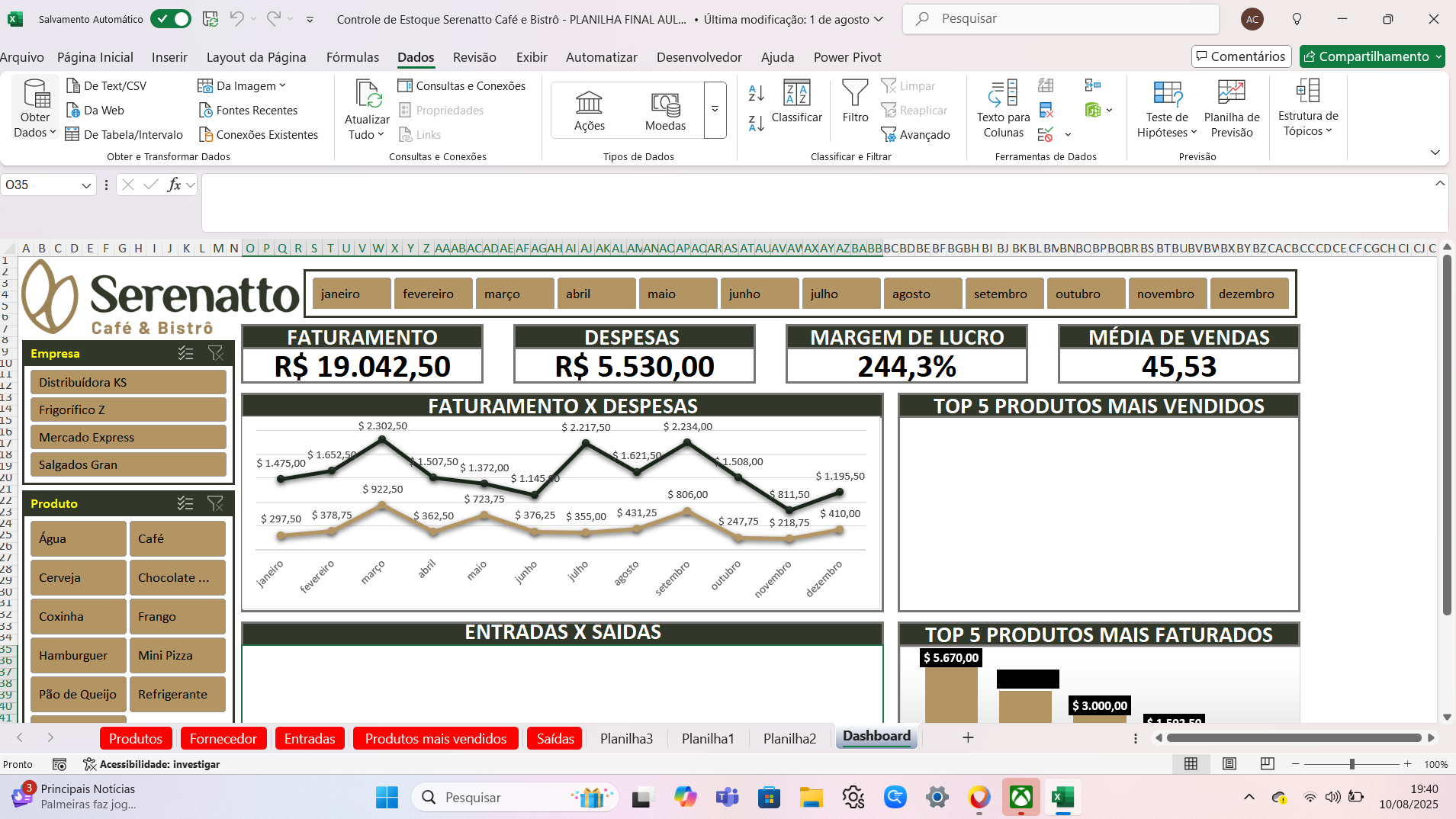Open Conexões Existentes
Screen dimensions: 1456x819
click(259, 134)
